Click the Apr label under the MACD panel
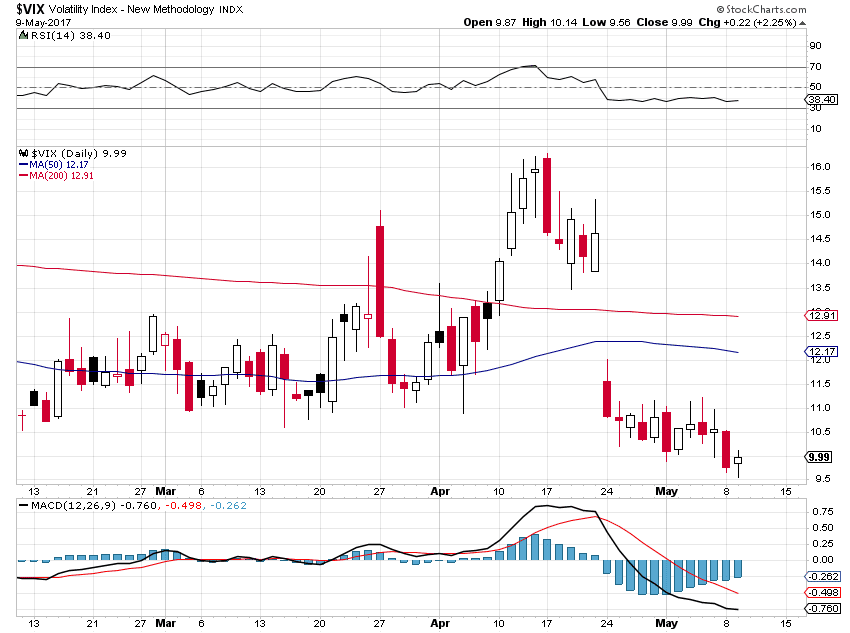Image resolution: width=850 pixels, height=633 pixels. (x=440, y=623)
